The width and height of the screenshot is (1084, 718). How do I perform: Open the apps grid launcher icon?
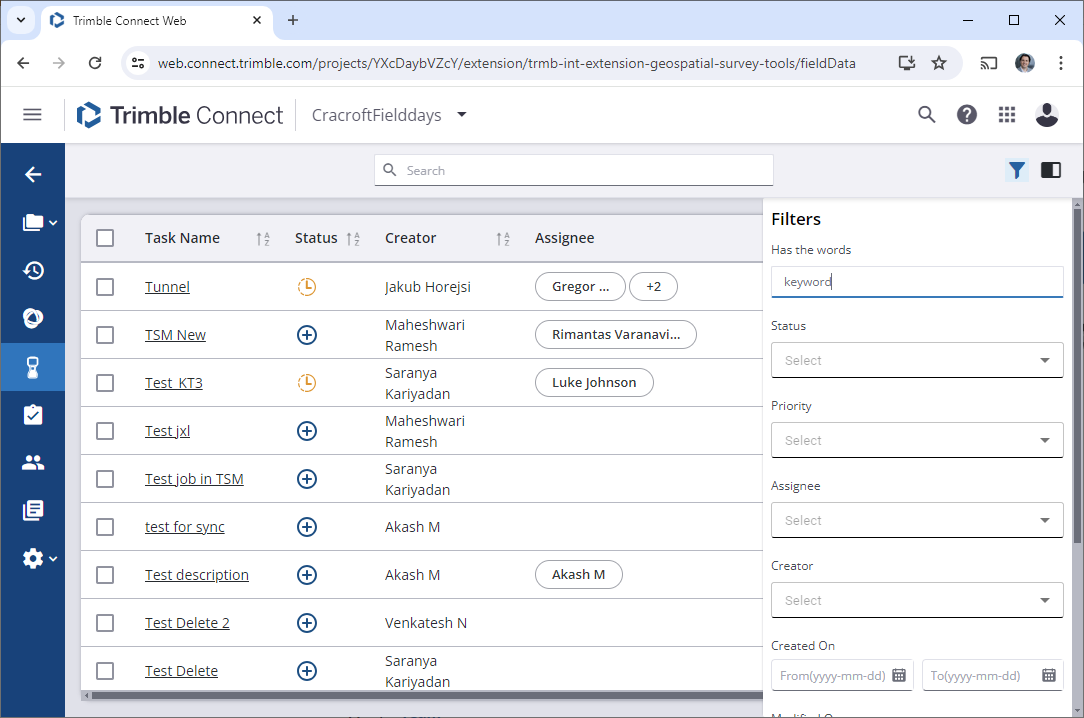coord(1006,114)
